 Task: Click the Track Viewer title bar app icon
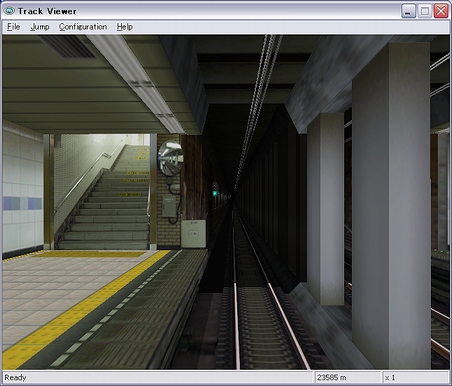(9, 11)
